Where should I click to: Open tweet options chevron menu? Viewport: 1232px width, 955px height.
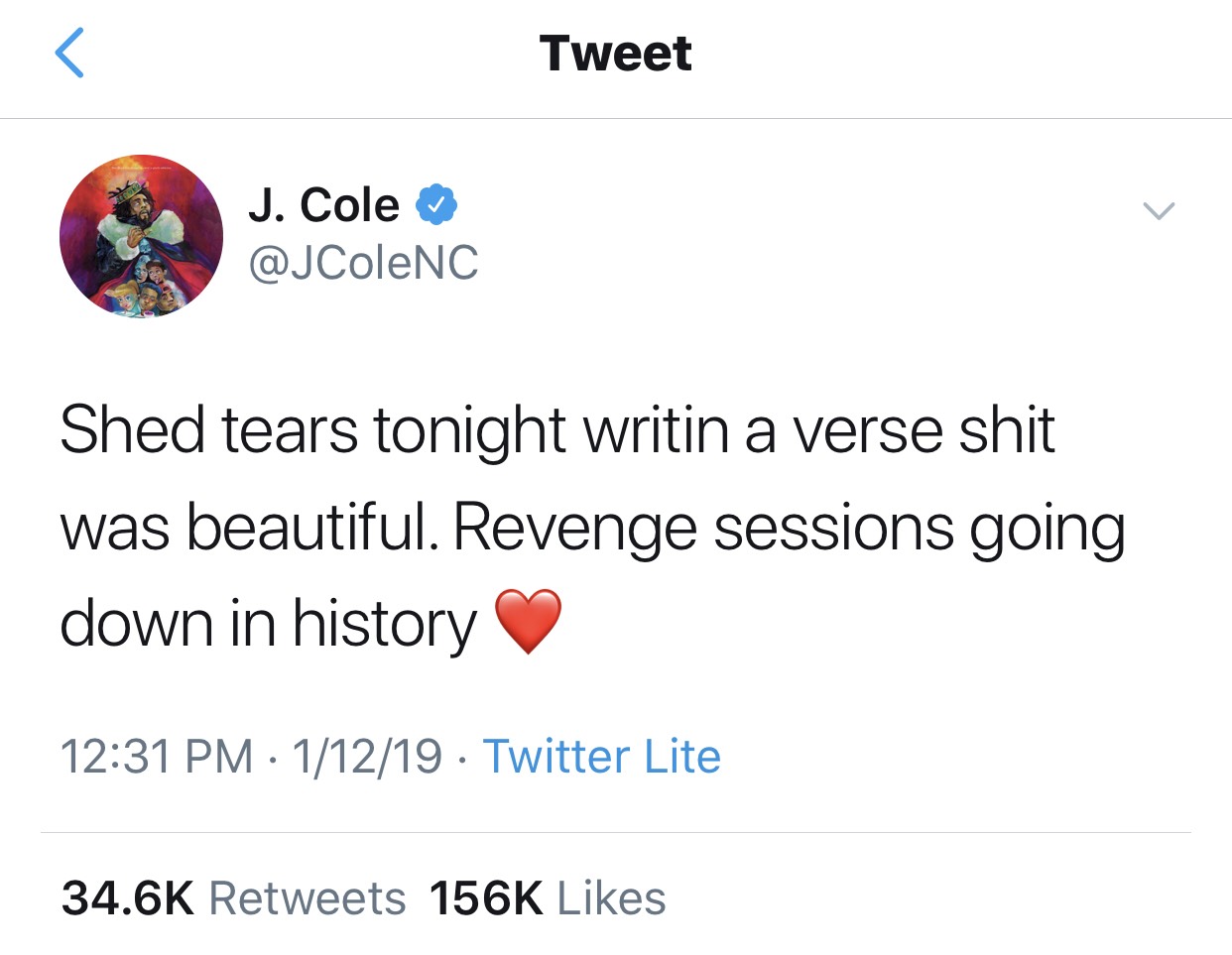tap(1158, 210)
